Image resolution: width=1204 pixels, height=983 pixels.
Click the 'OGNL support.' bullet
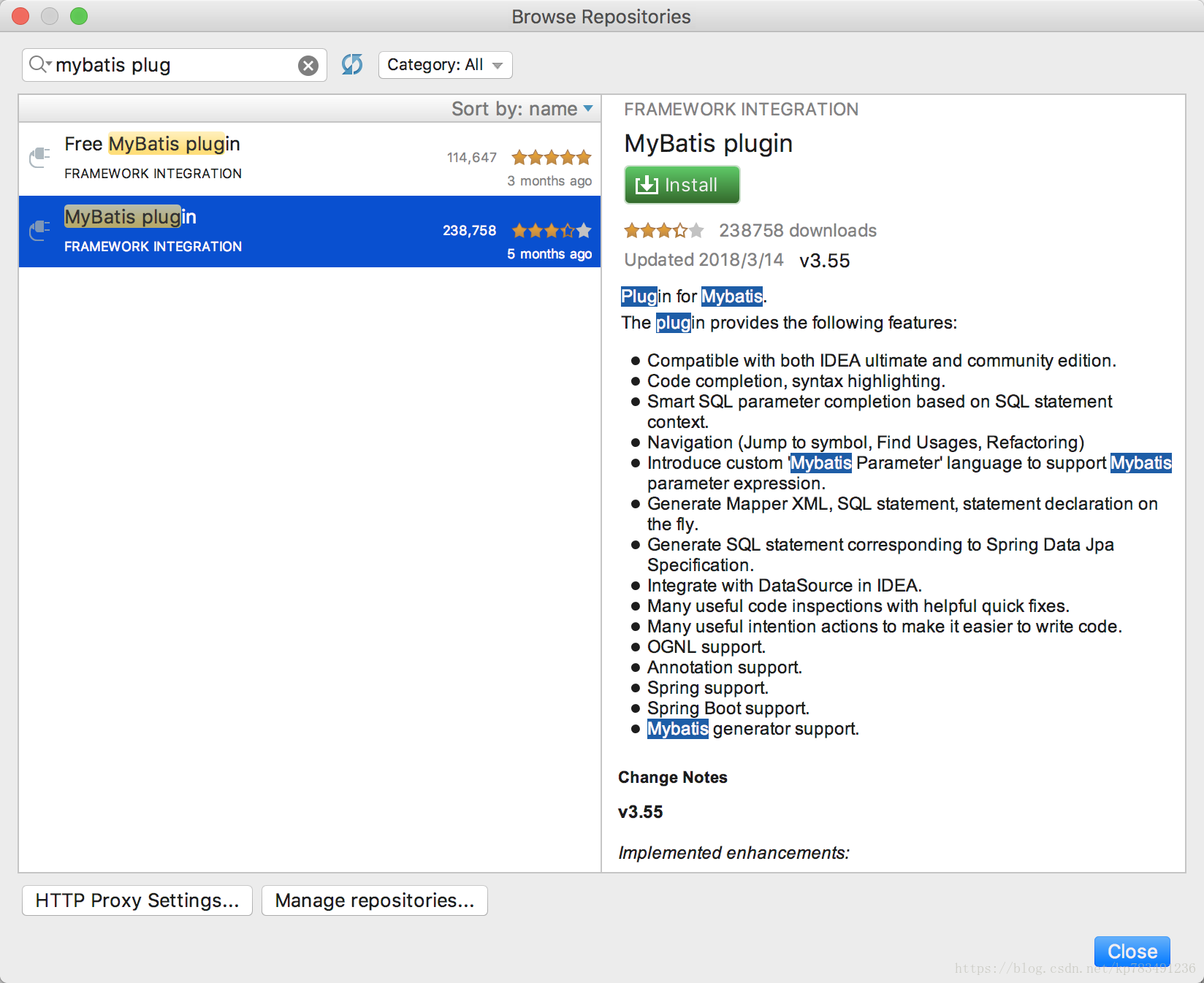(706, 647)
